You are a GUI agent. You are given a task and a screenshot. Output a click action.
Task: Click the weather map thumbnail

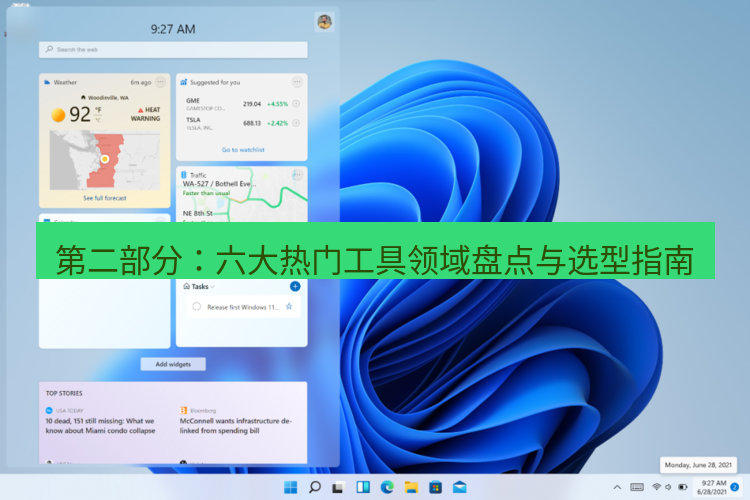click(105, 160)
